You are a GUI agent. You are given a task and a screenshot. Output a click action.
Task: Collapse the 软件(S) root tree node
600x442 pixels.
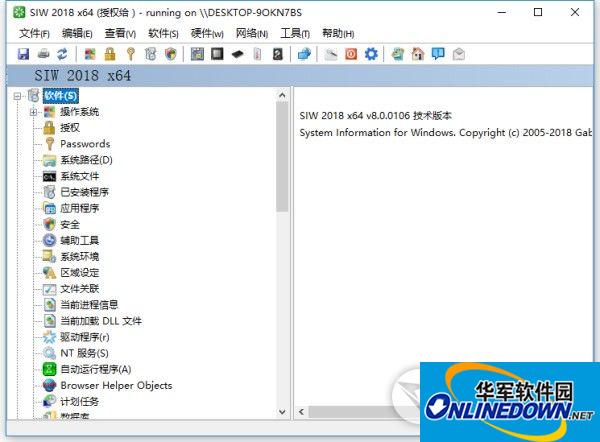tap(17, 96)
